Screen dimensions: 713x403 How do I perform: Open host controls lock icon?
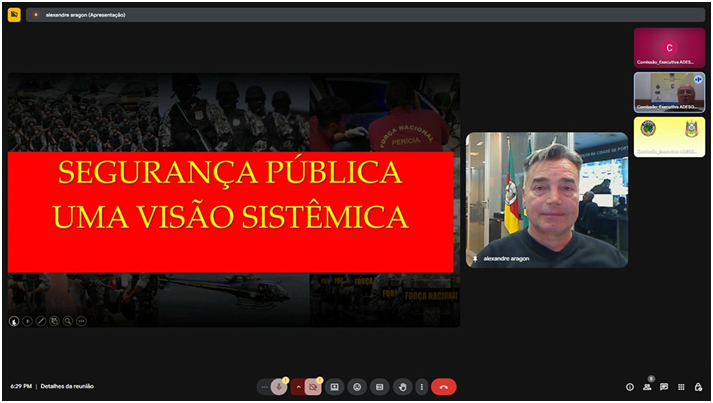pos(698,387)
